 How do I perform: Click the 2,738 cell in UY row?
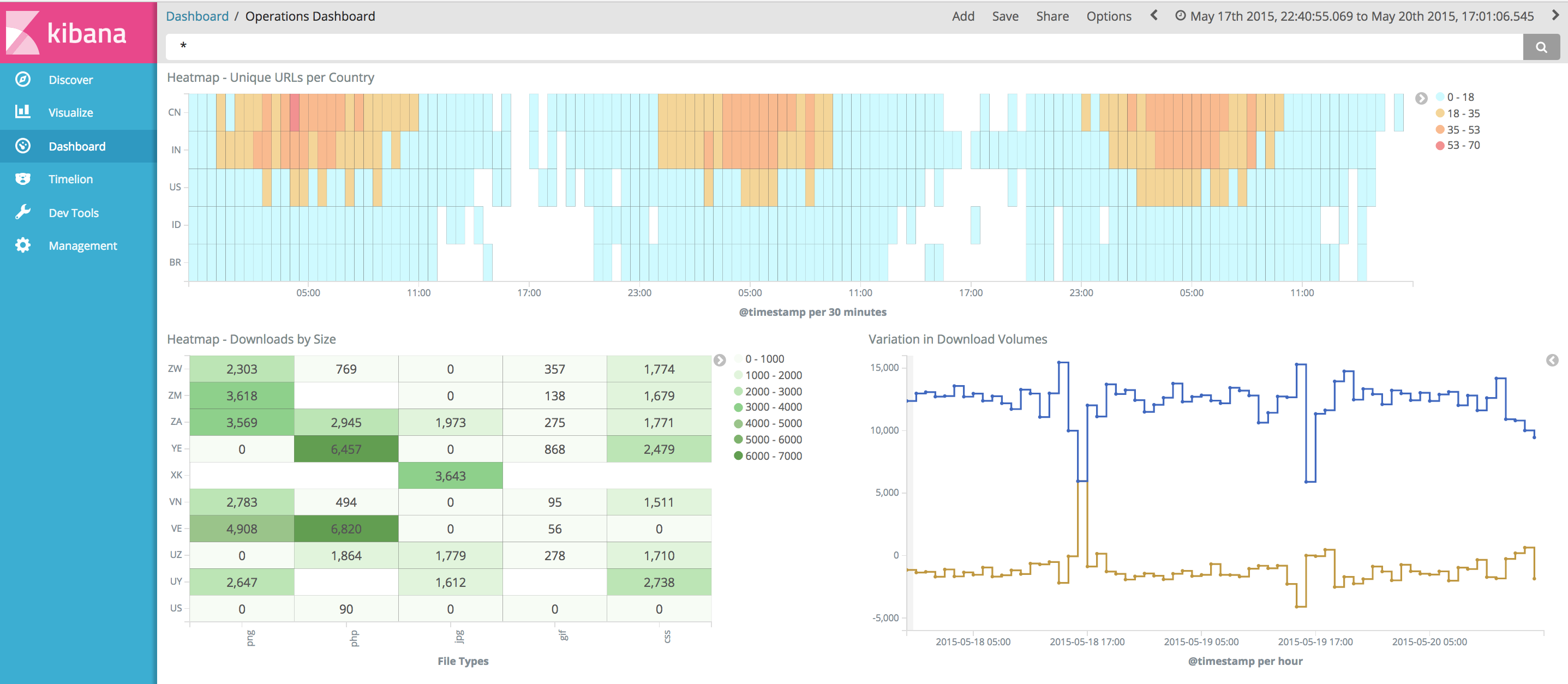(659, 583)
